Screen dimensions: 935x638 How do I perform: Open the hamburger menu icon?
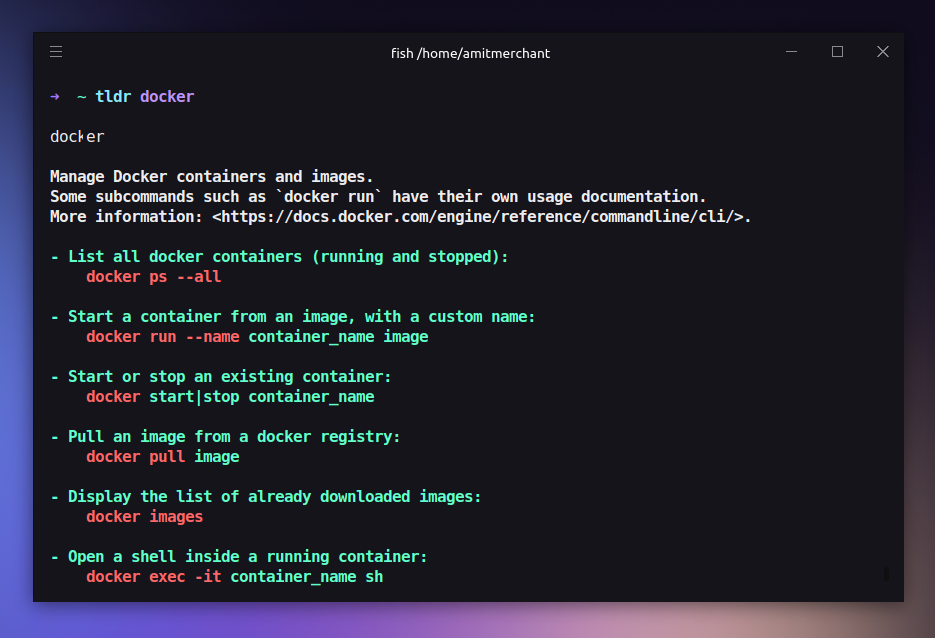56,52
